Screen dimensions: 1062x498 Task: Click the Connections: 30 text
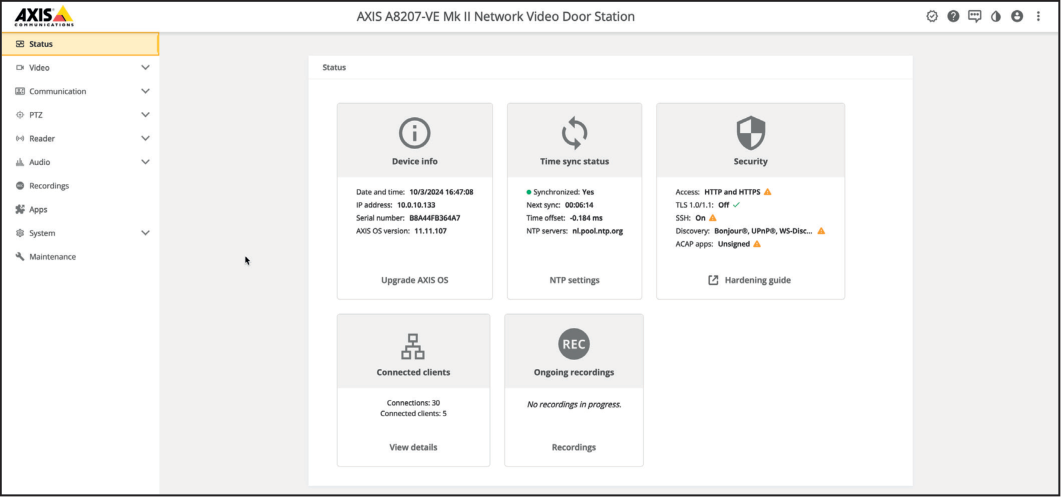[x=413, y=402]
